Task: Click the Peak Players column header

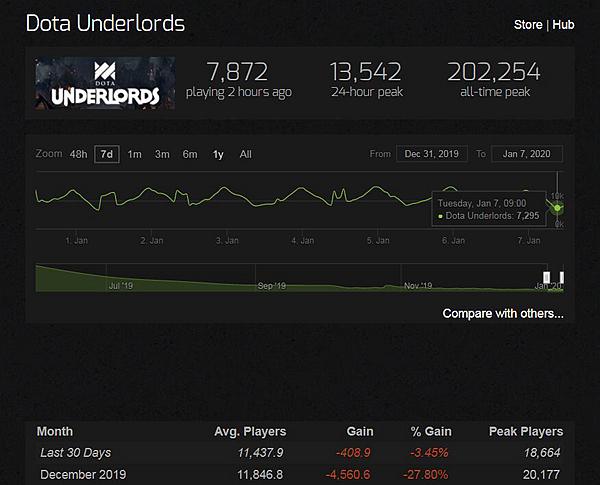Action: [x=526, y=431]
